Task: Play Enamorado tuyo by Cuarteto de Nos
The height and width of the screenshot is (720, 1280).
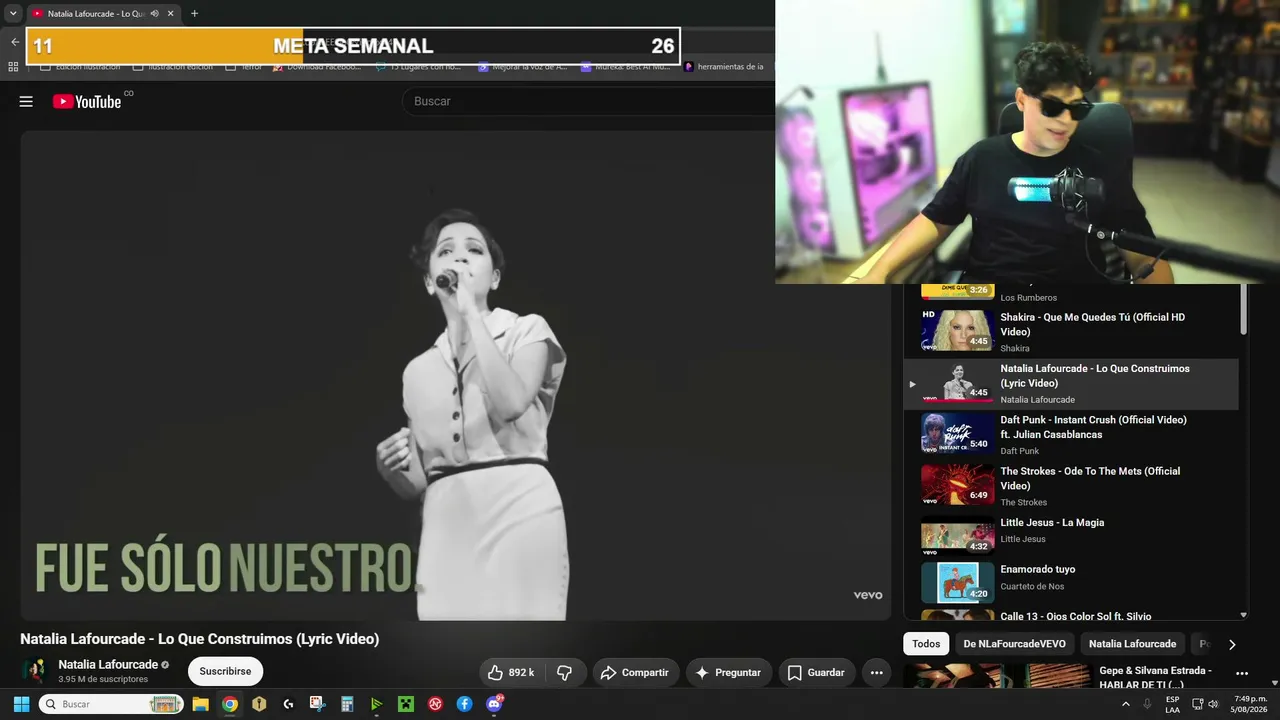Action: pyautogui.click(x=1071, y=583)
